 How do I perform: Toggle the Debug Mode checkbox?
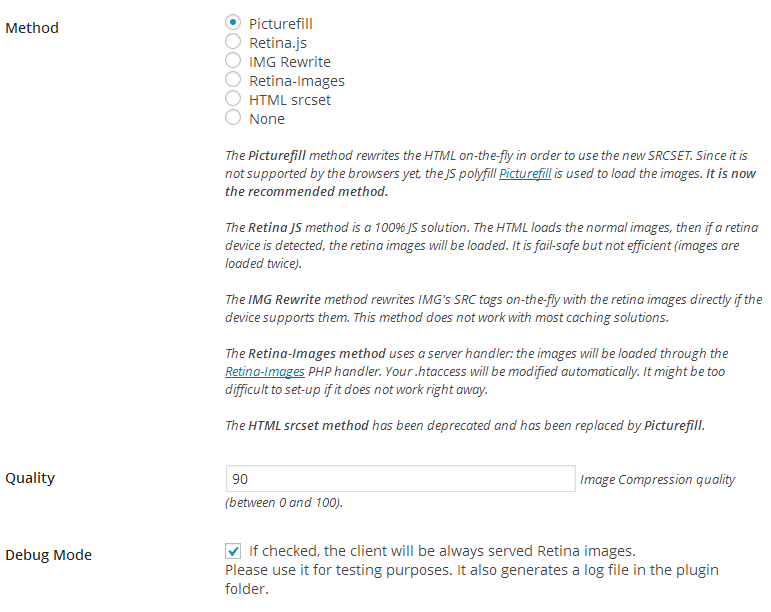(x=233, y=551)
